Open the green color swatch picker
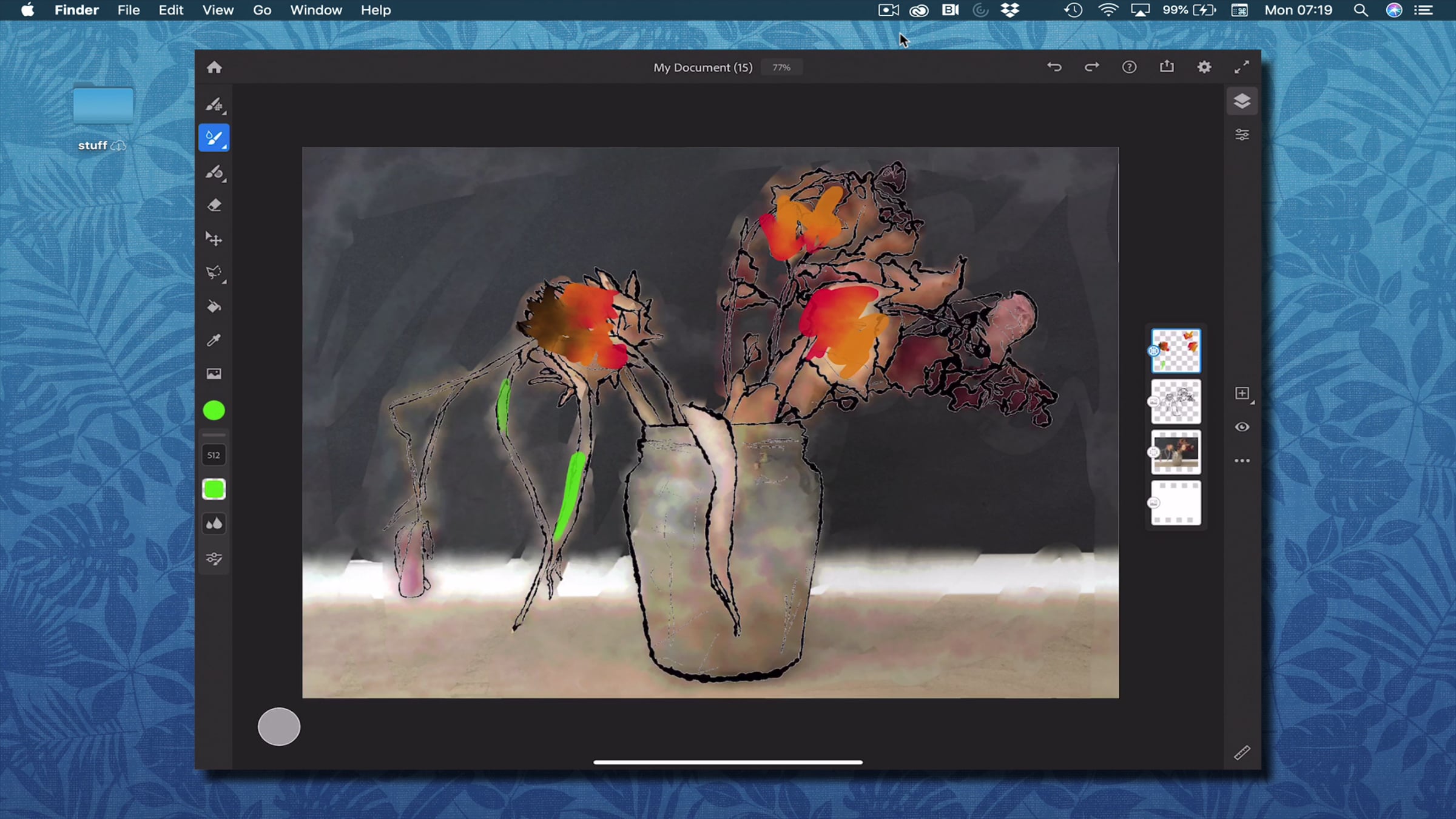Viewport: 1456px width, 819px height. click(214, 411)
